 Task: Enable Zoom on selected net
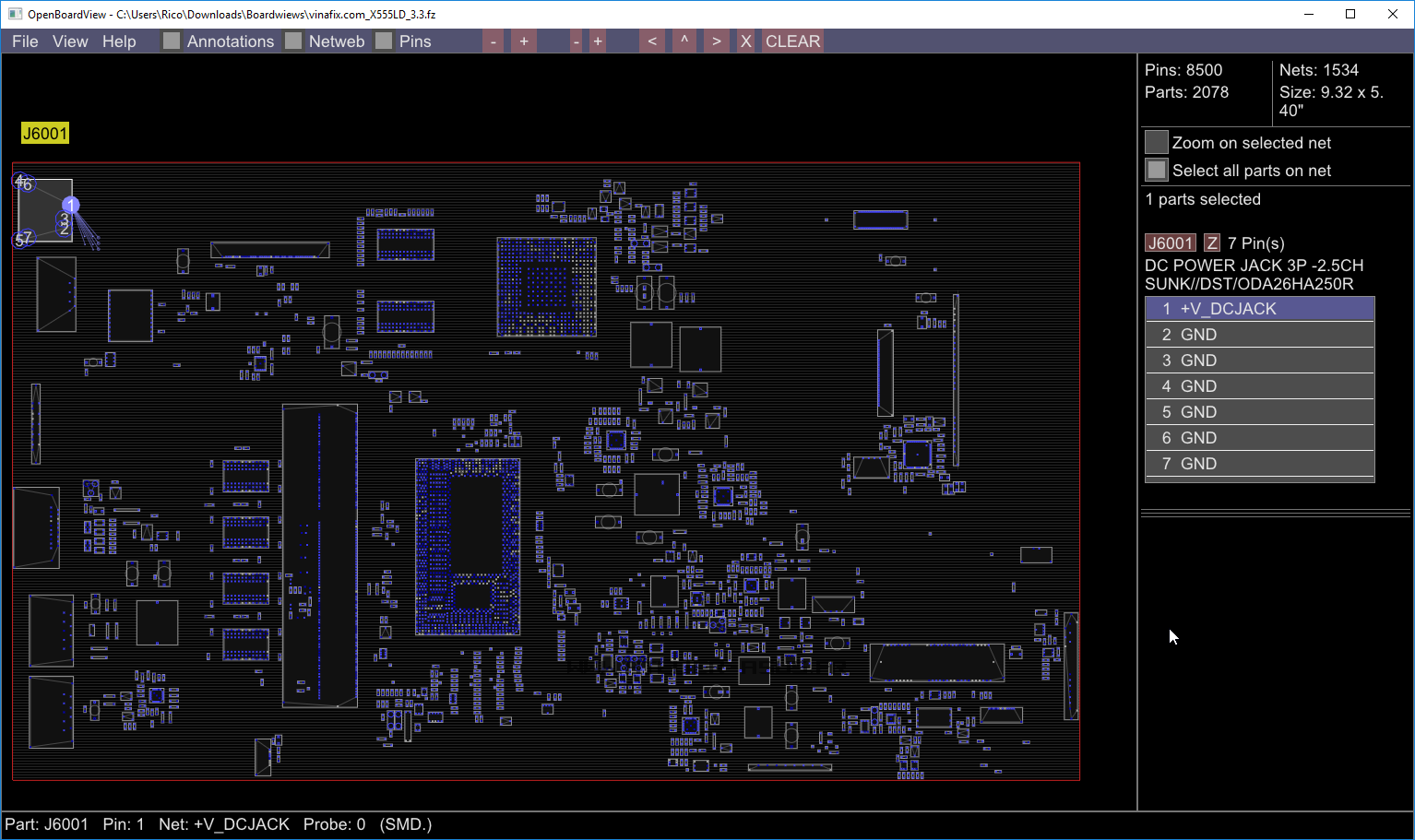[x=1157, y=143]
